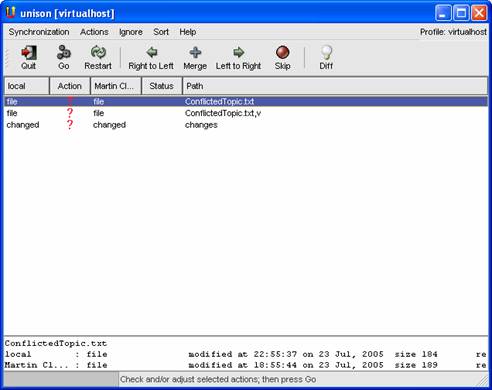Click the toolbar drag handle grip
This screenshot has width=492, height=390.
(x=6, y=57)
